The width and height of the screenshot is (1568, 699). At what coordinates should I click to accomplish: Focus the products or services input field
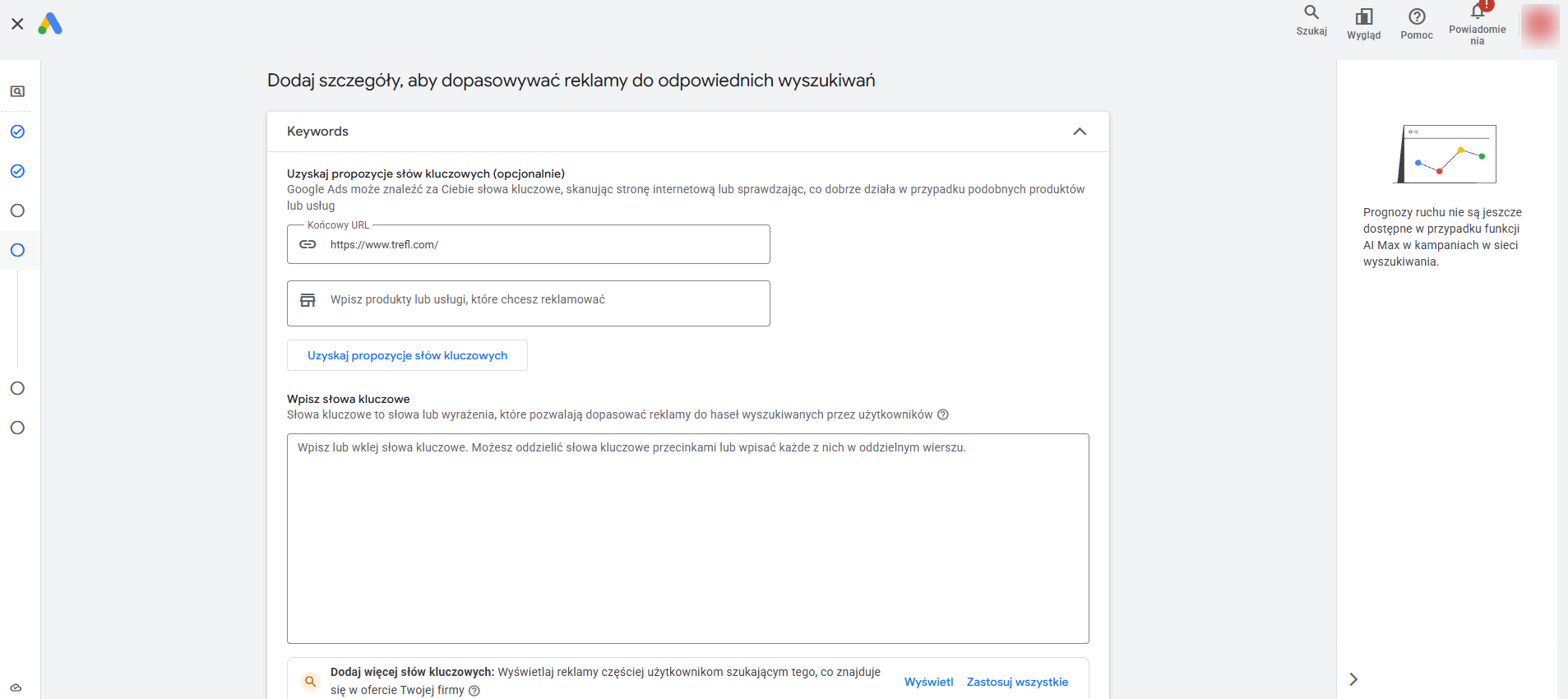(x=529, y=303)
